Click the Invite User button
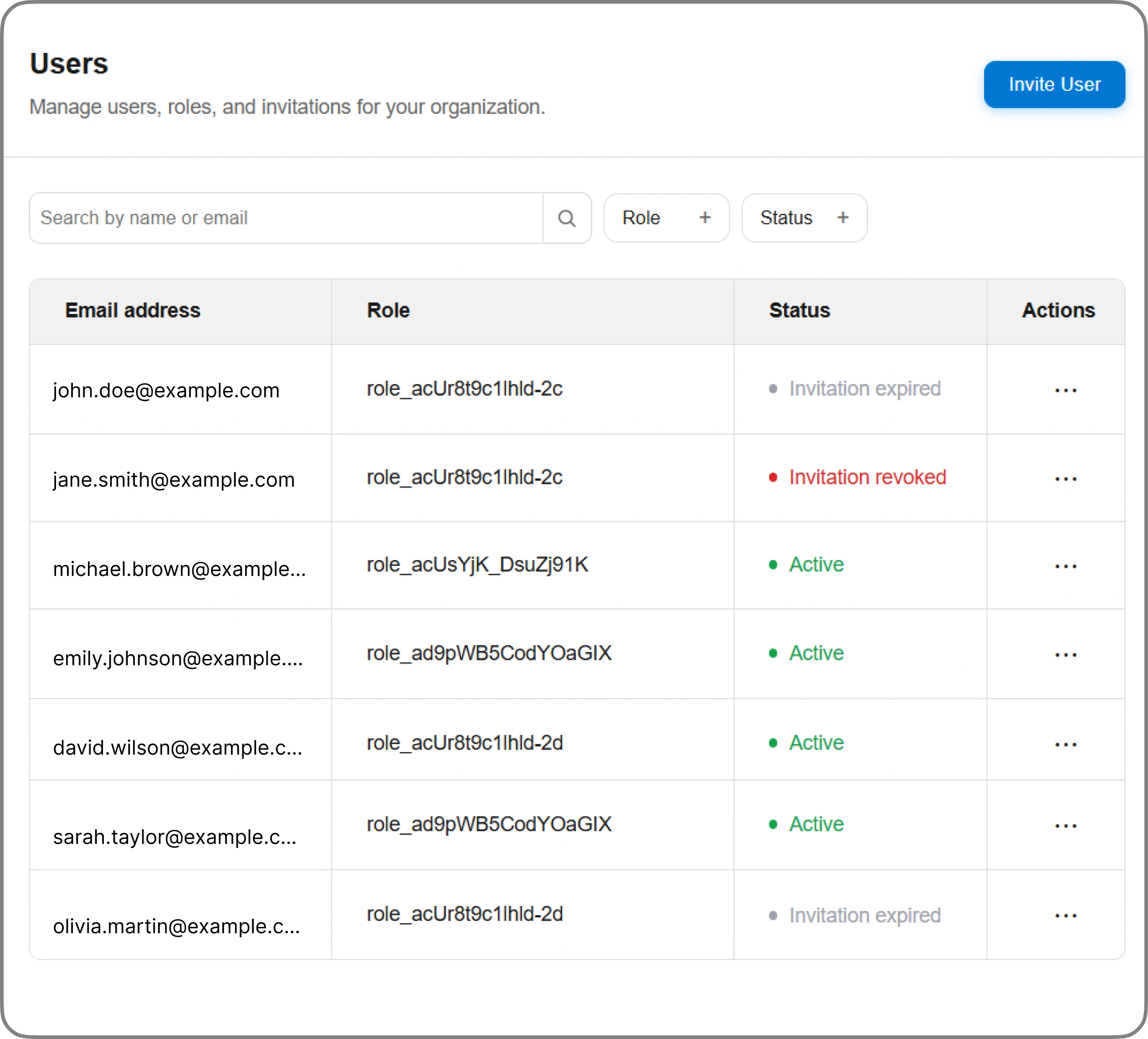Viewport: 1148px width, 1039px height. [1054, 84]
